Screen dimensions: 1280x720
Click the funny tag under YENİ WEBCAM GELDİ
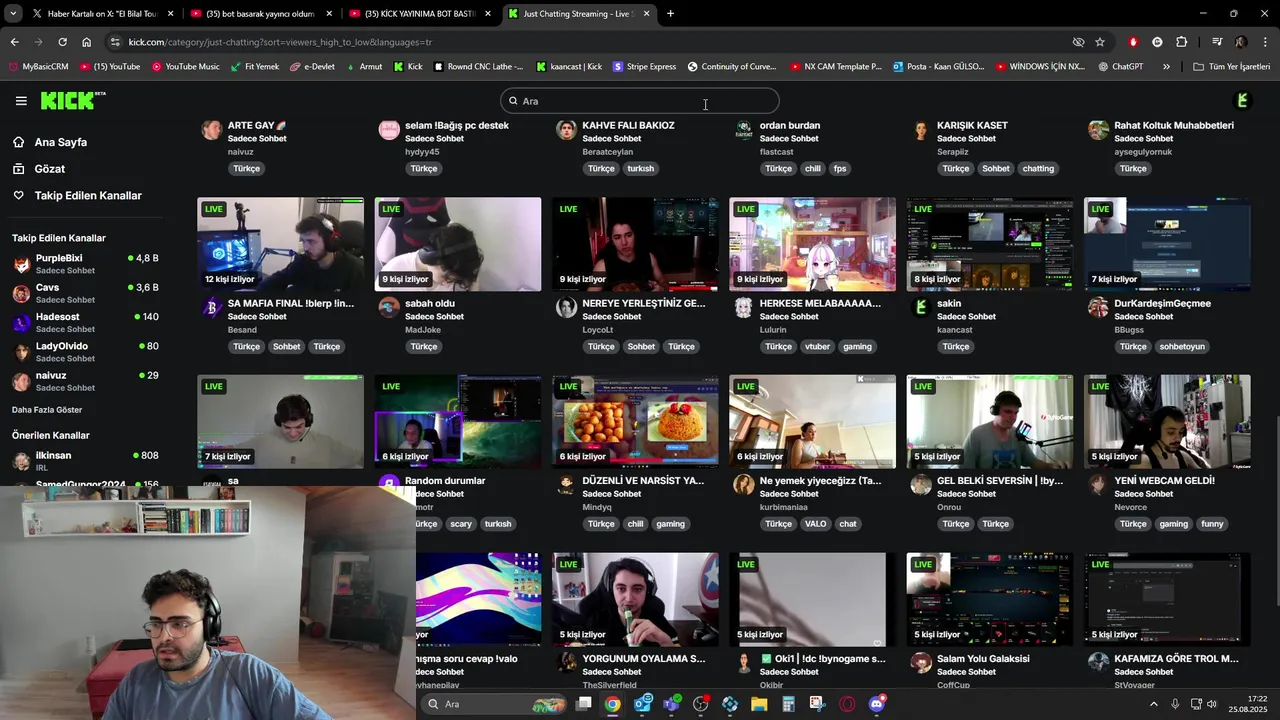click(1212, 524)
